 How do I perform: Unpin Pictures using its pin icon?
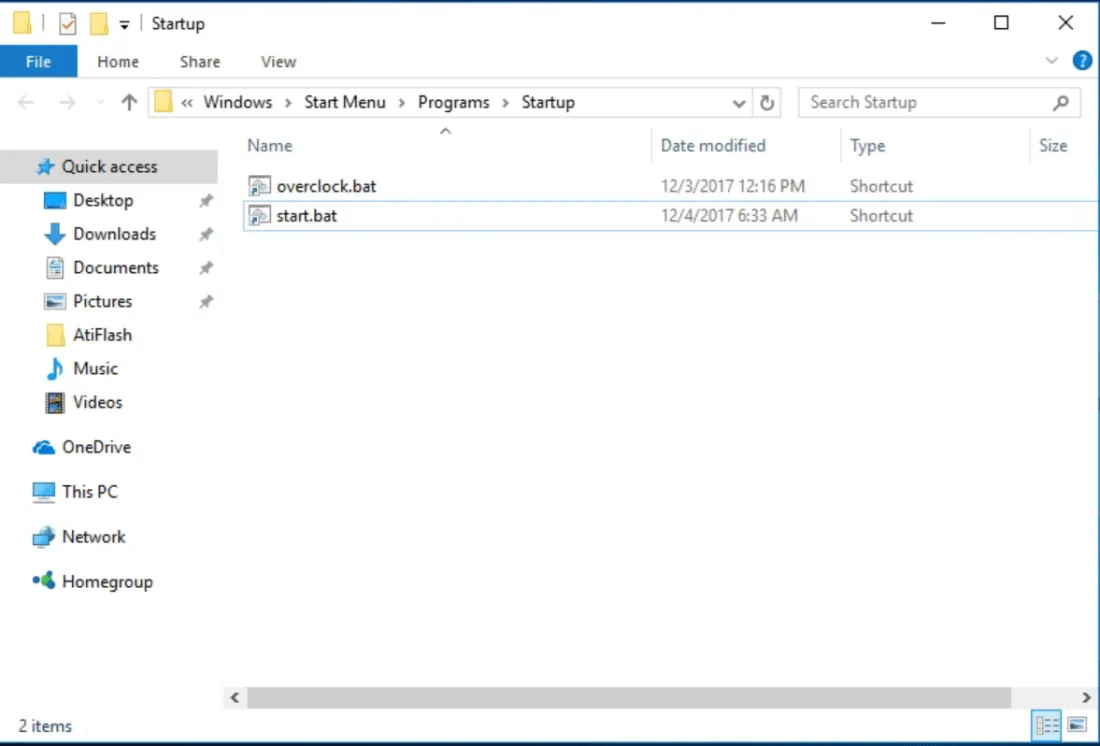[206, 302]
